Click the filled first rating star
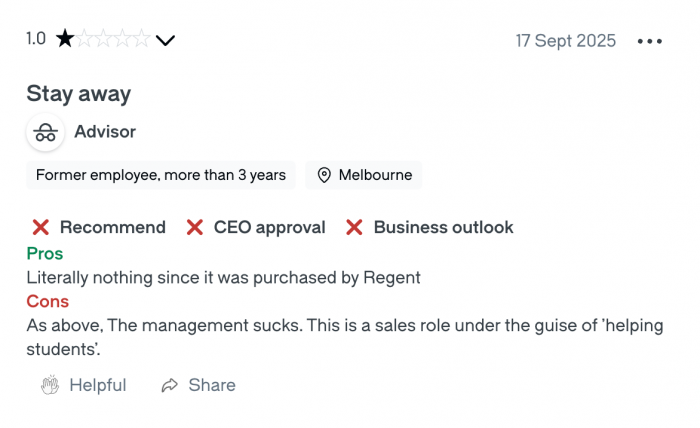 pos(65,39)
